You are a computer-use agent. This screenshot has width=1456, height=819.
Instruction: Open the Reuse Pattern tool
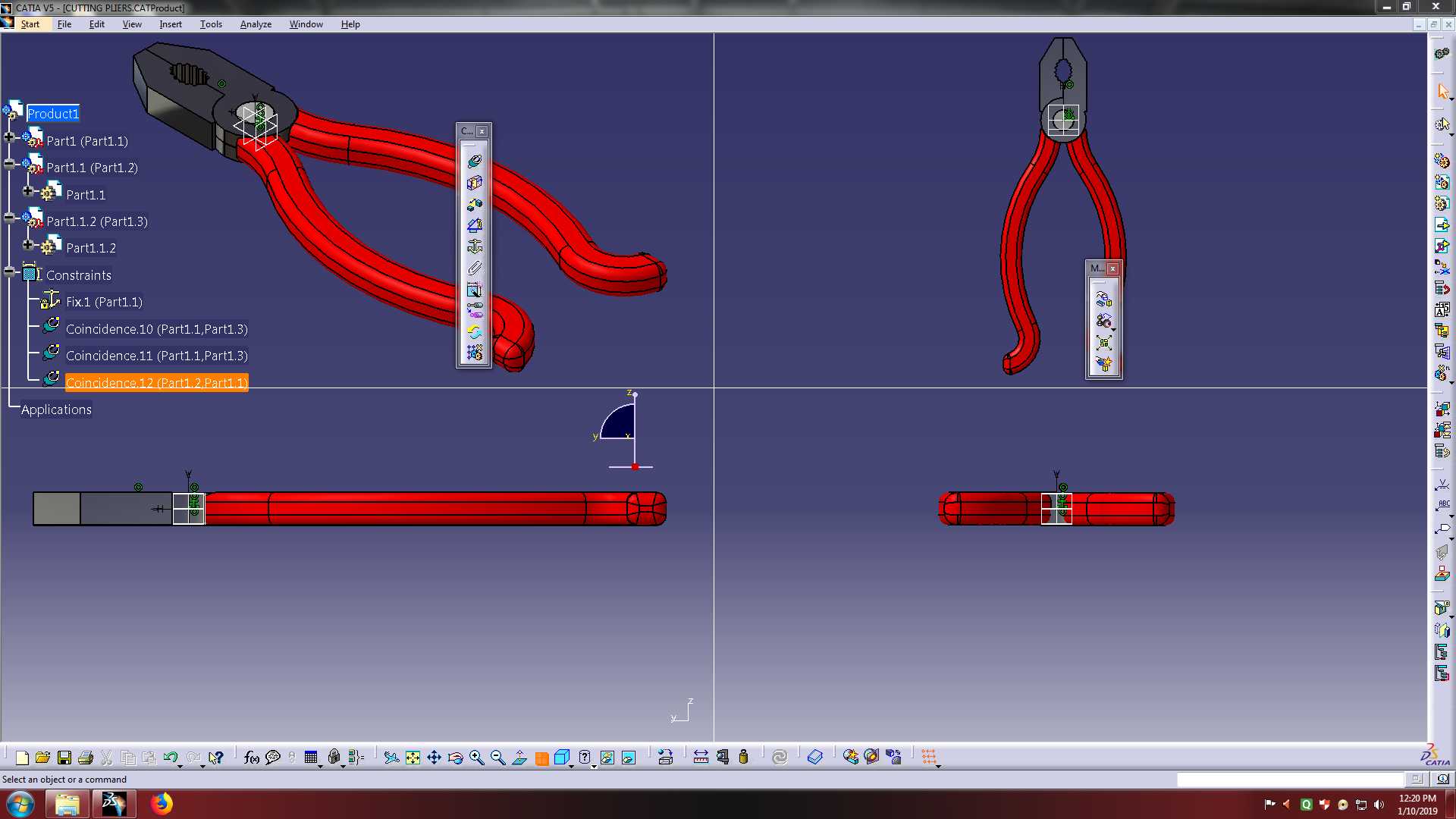click(474, 353)
